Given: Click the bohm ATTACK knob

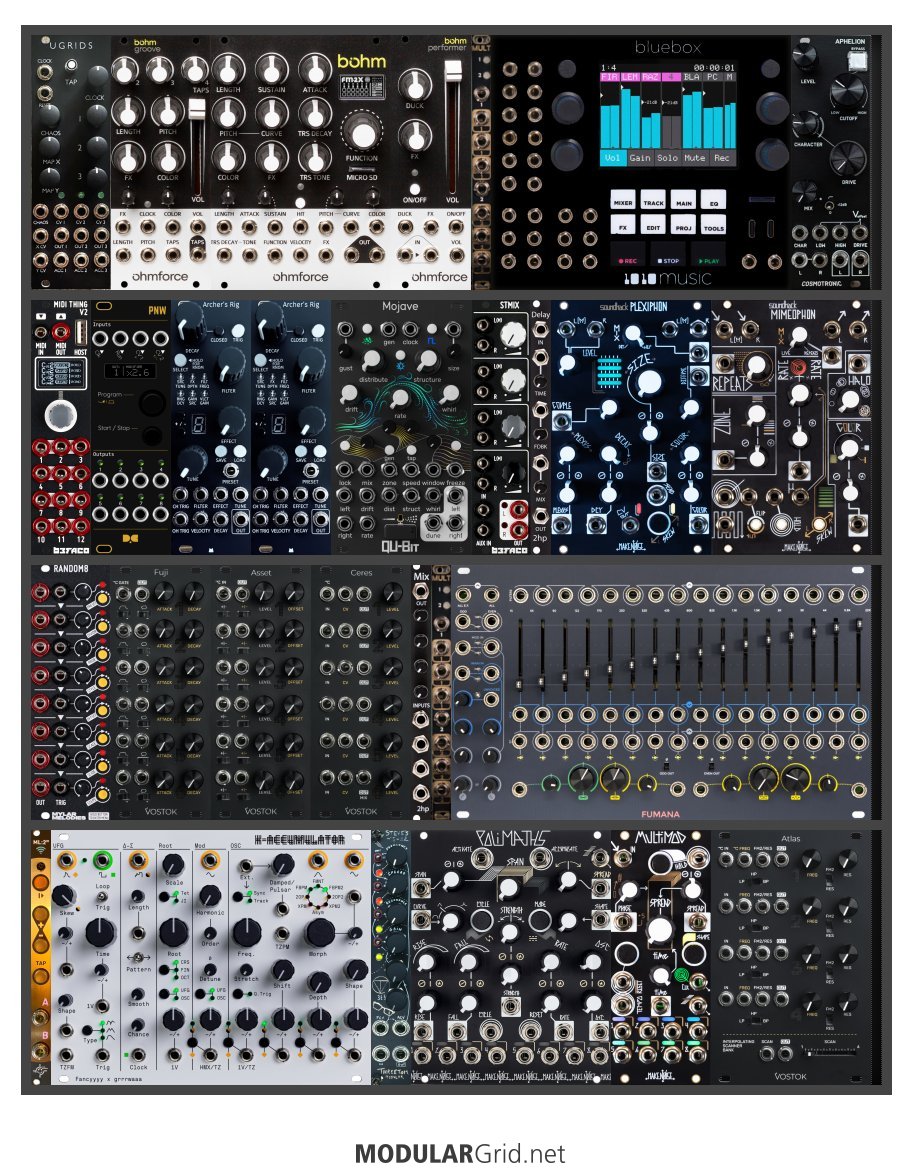Looking at the screenshot, I should coord(315,69).
